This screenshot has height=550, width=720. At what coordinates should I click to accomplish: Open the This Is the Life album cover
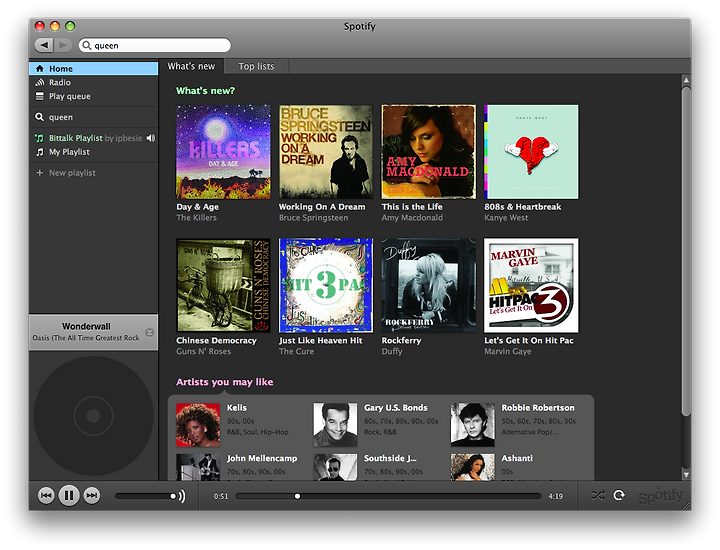click(x=429, y=152)
